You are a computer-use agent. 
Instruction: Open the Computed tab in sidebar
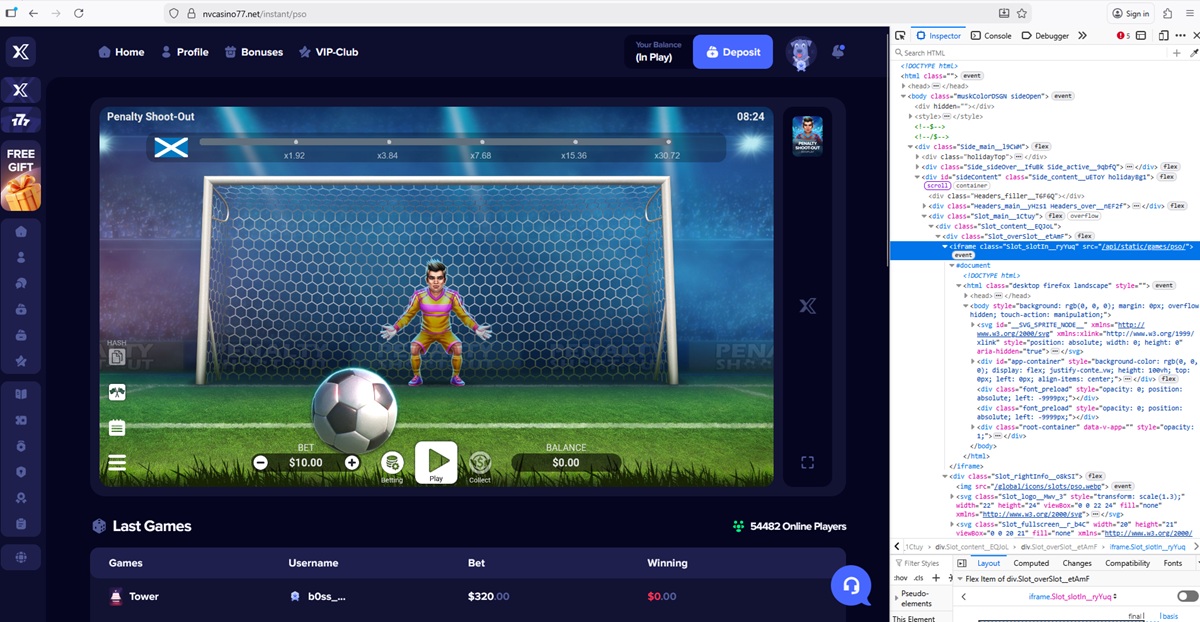[x=1031, y=563]
